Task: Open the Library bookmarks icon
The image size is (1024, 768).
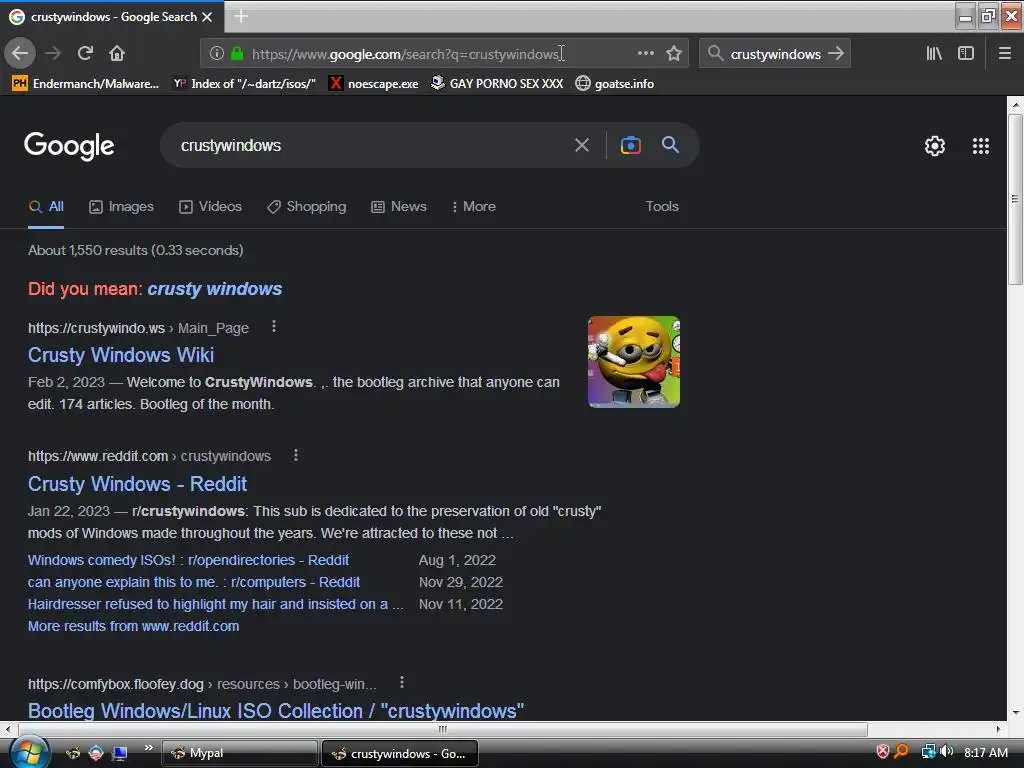Action: point(934,53)
